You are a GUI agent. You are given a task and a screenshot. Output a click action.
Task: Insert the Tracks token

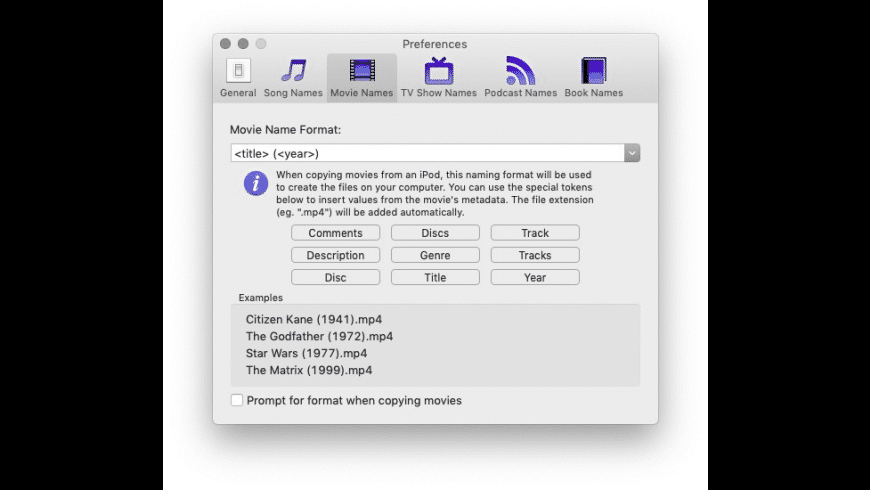point(535,255)
